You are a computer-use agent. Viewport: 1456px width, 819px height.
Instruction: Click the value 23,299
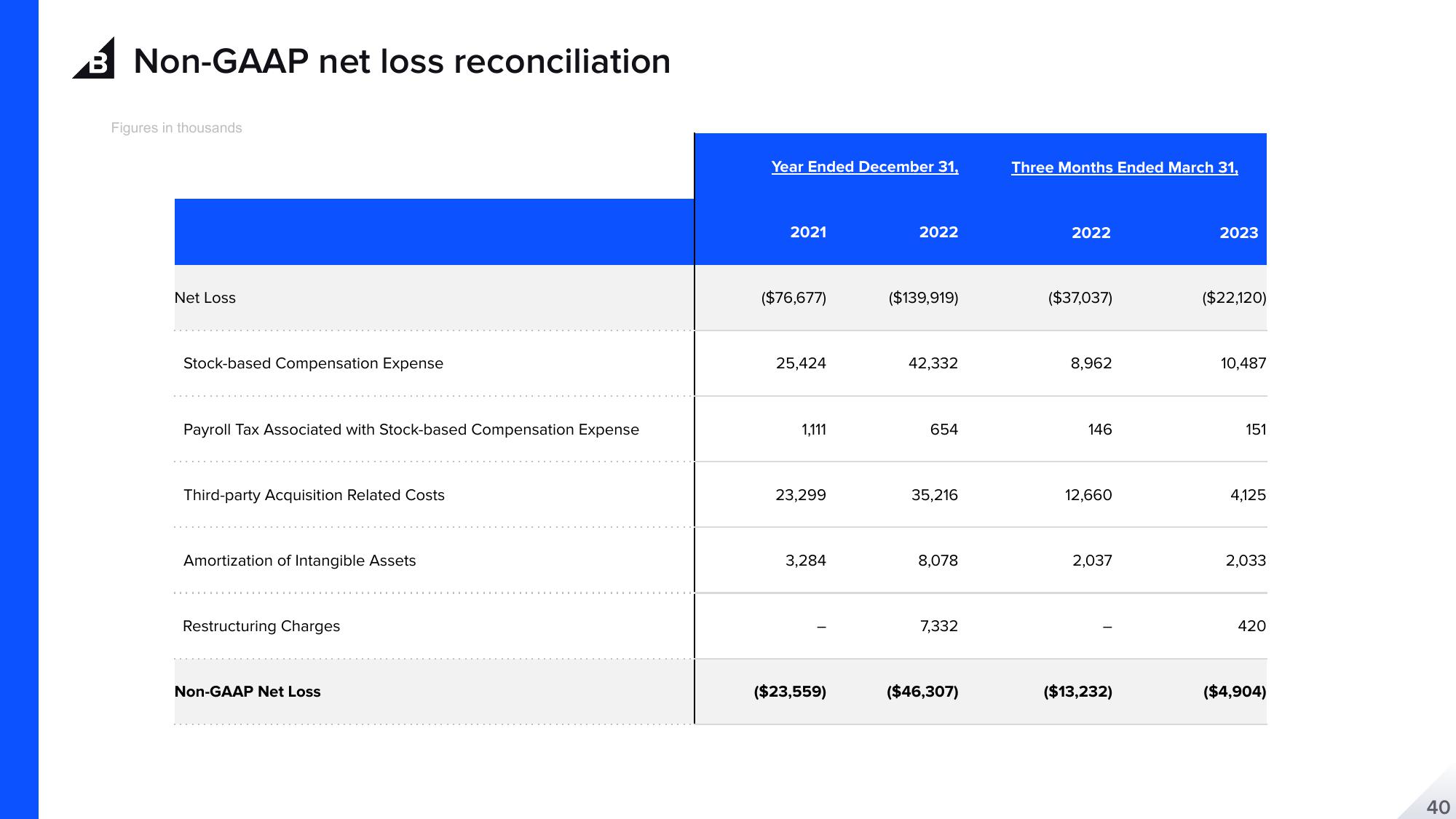801,495
